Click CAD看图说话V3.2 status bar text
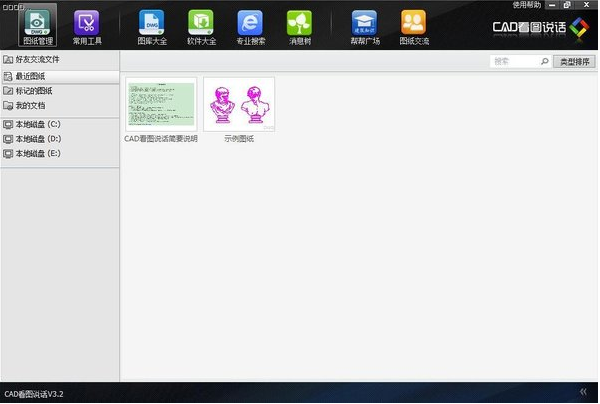This screenshot has height=404, width=600. tap(34, 394)
